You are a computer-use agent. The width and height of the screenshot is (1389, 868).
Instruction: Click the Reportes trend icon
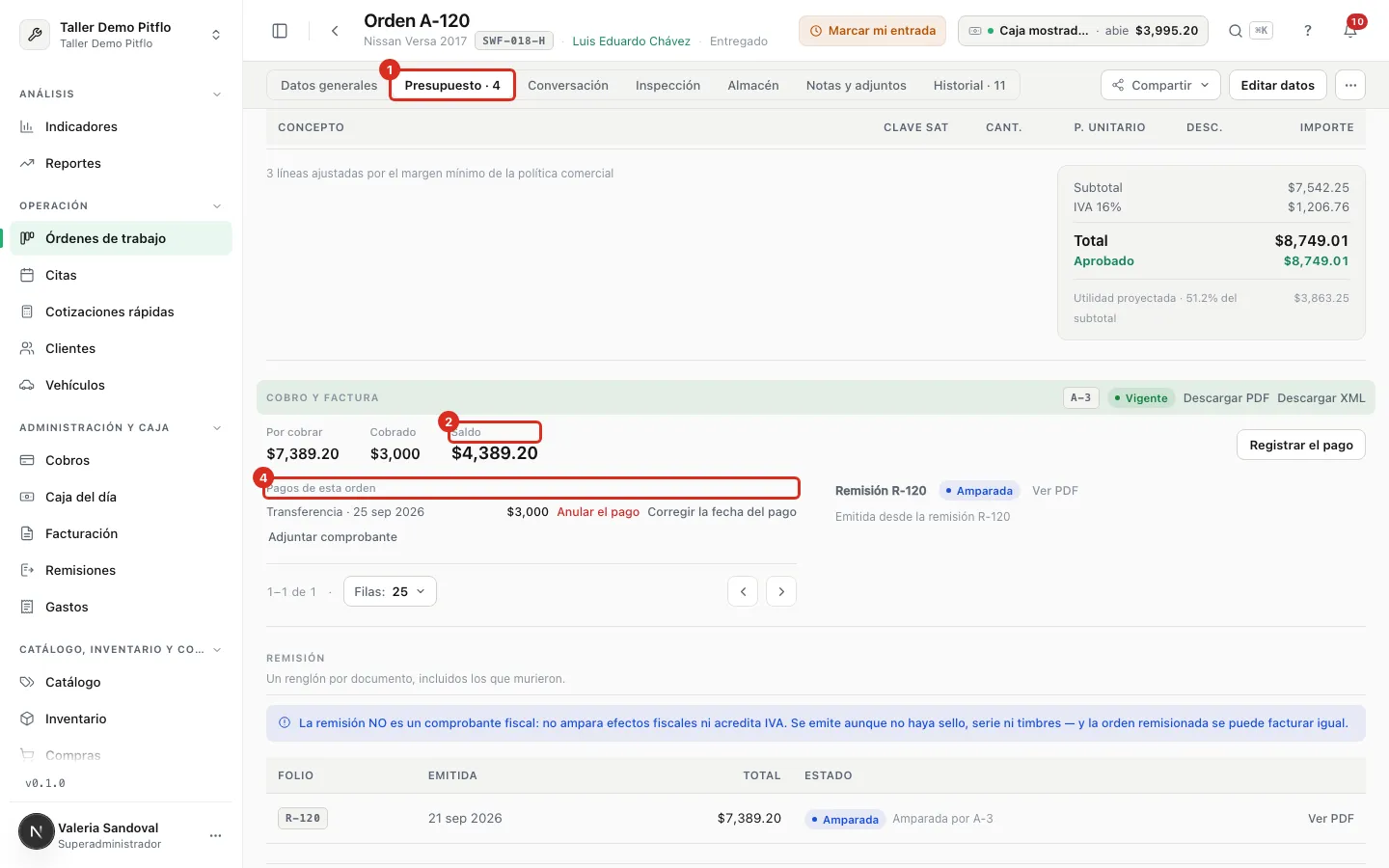point(27,164)
